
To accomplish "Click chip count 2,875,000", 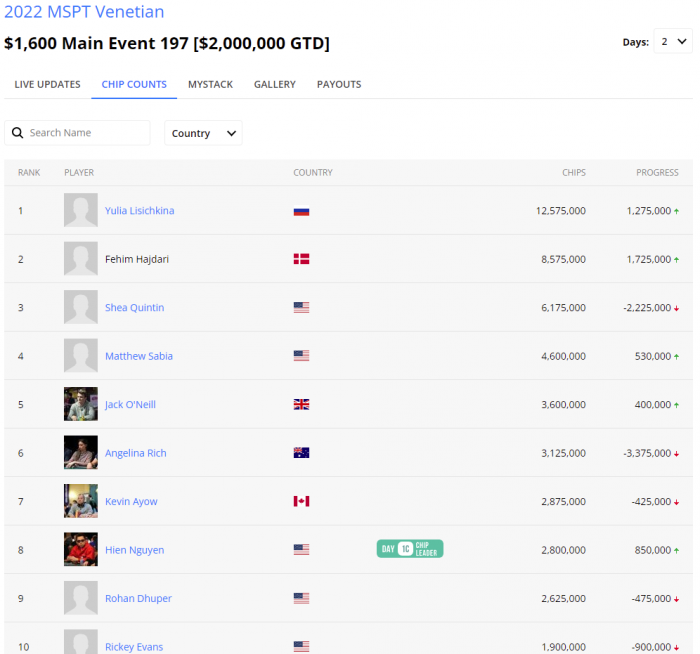I will click(x=563, y=501).
